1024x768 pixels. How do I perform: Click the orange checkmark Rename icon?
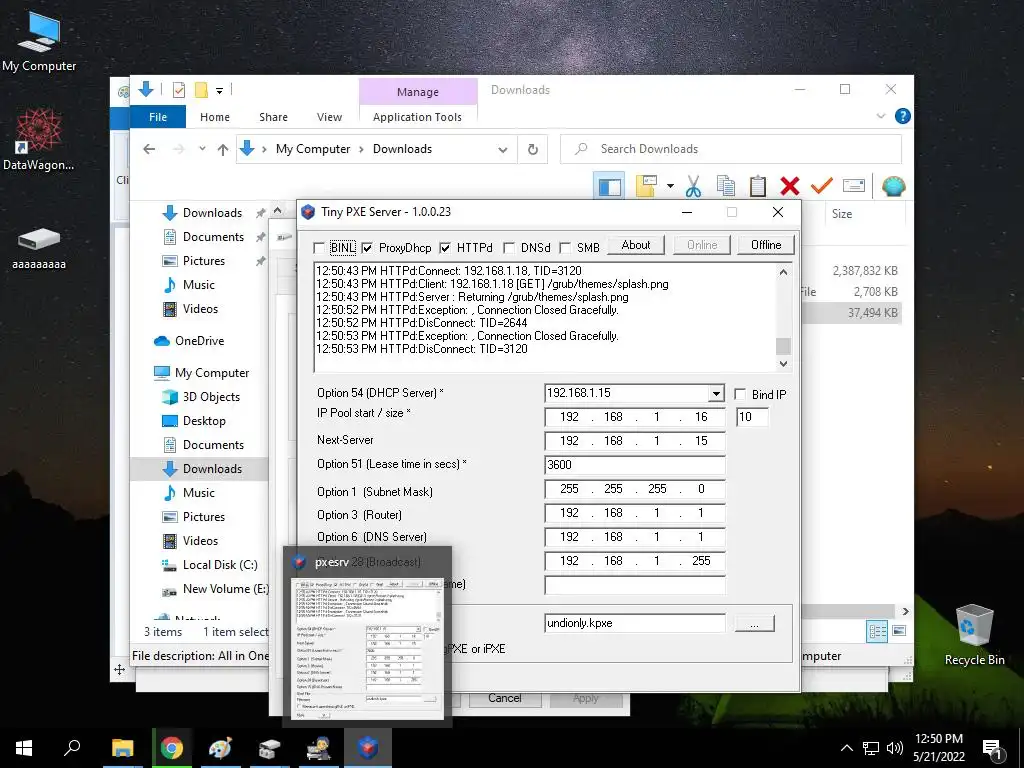click(x=822, y=186)
